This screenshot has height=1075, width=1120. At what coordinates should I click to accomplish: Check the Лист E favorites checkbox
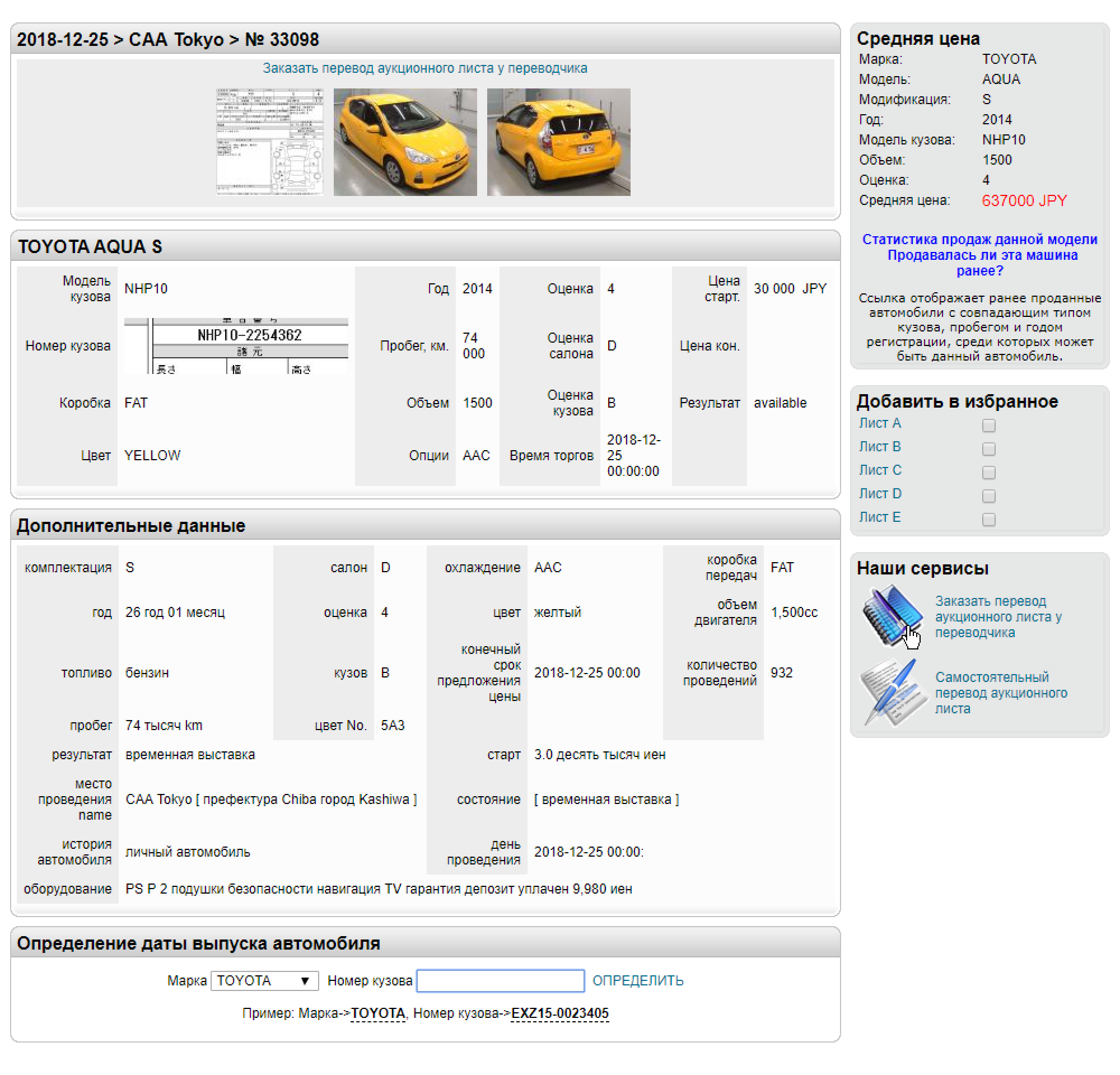pos(988,518)
